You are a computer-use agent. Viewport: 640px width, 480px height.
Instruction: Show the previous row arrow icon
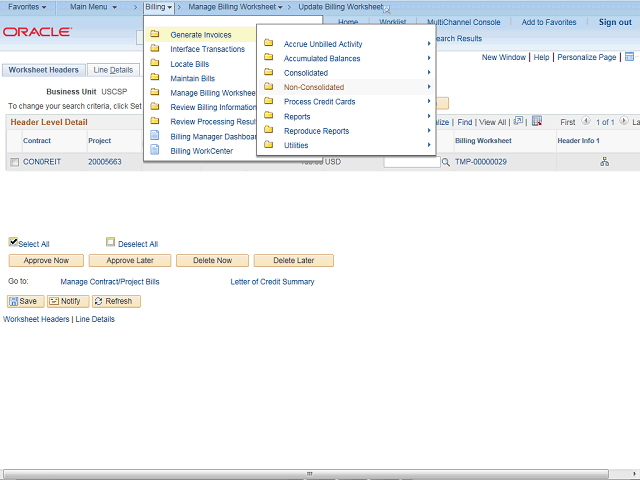pos(586,120)
